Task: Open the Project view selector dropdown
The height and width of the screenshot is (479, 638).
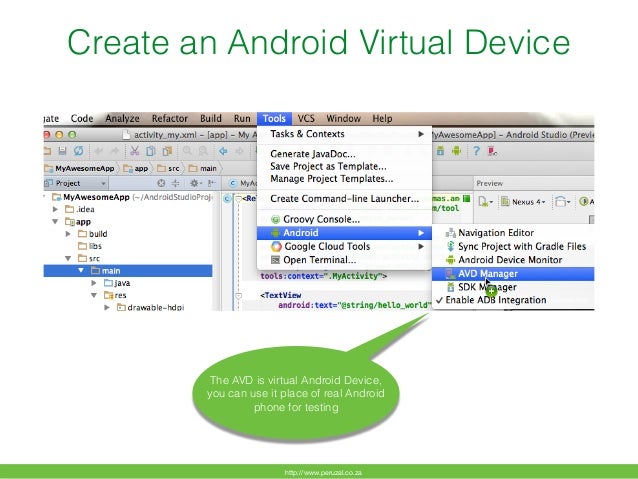Action: click(76, 183)
